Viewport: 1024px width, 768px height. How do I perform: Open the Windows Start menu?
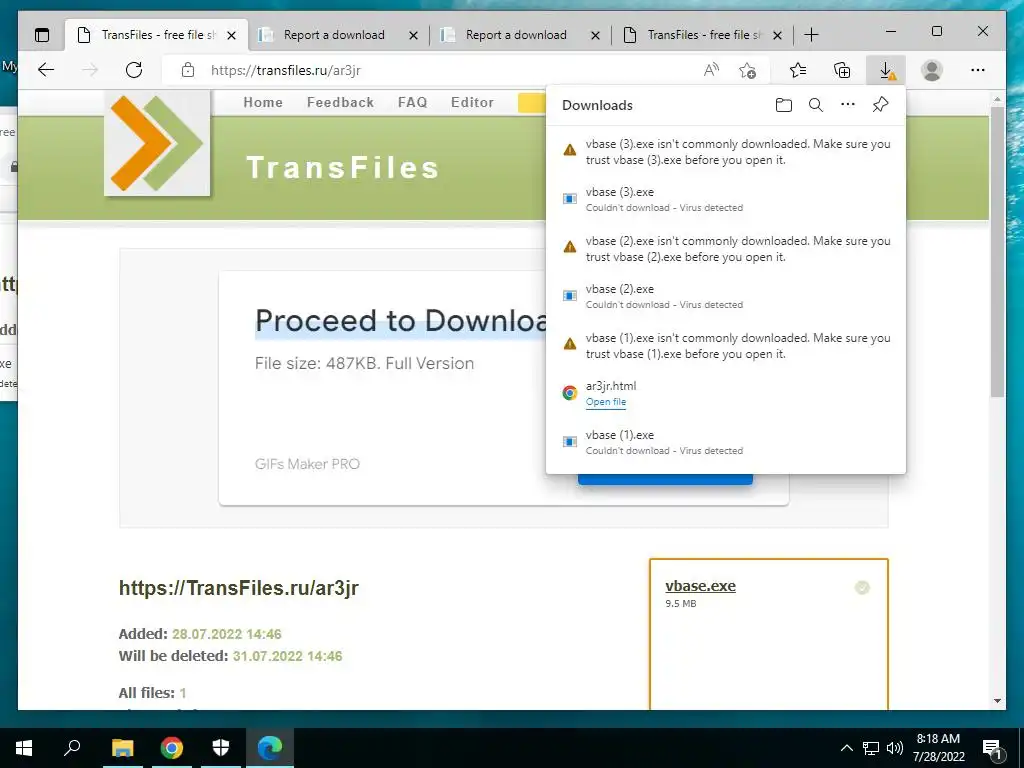tap(24, 748)
